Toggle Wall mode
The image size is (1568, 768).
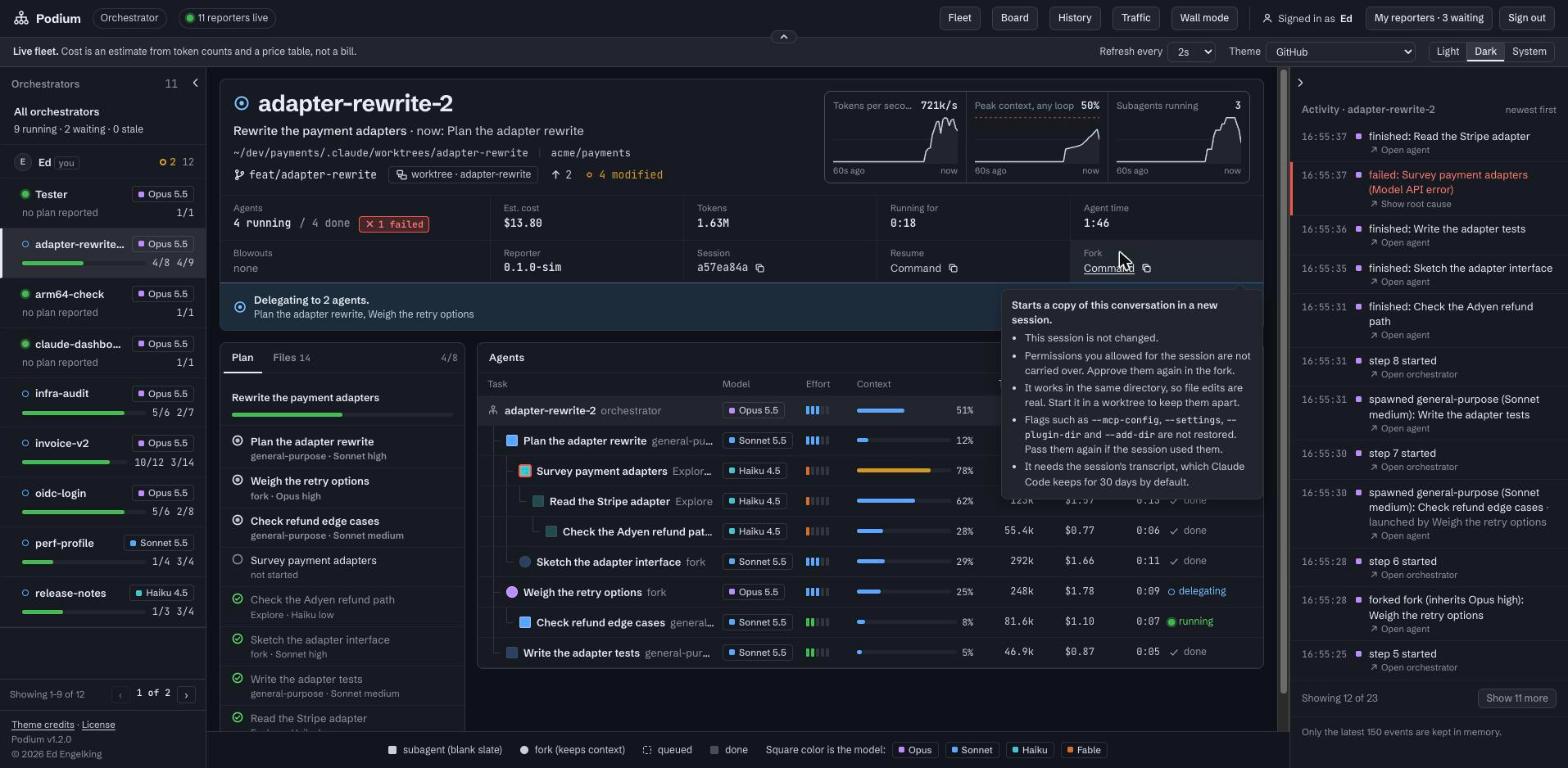coord(1204,18)
